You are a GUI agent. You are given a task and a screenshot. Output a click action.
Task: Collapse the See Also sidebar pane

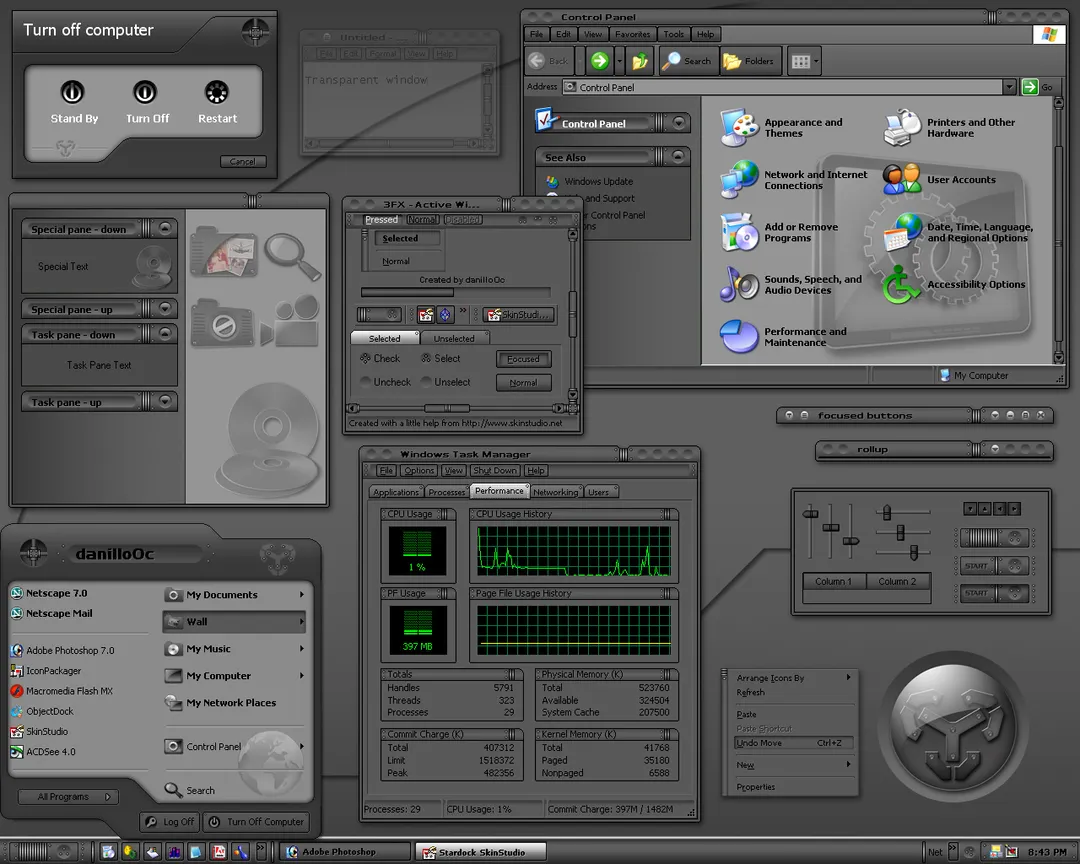(x=678, y=157)
